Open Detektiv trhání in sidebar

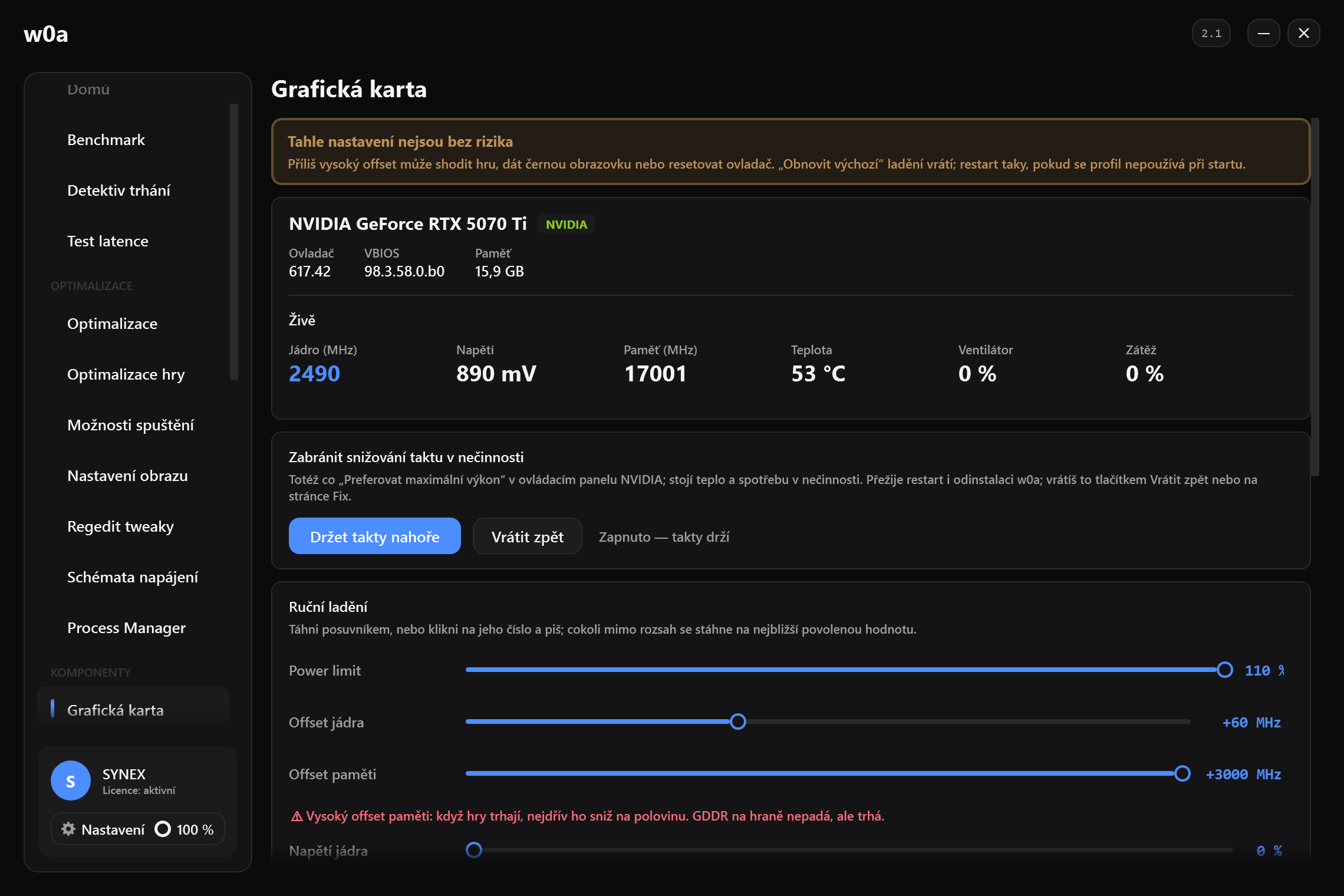tap(118, 190)
